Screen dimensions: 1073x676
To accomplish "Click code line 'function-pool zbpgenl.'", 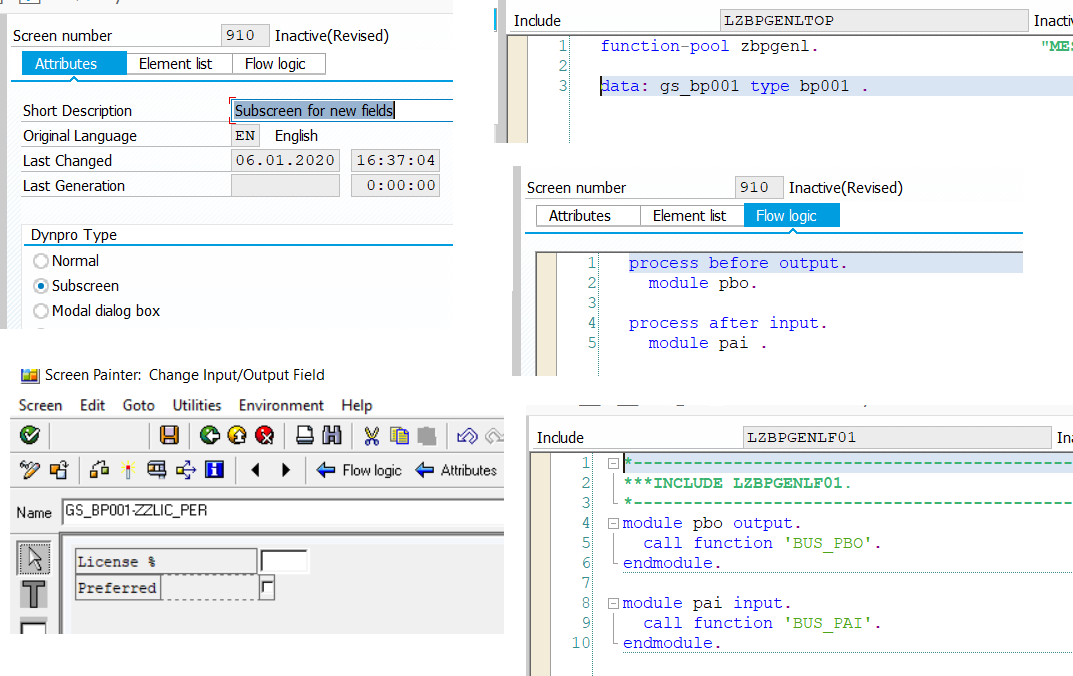I will click(x=709, y=47).
